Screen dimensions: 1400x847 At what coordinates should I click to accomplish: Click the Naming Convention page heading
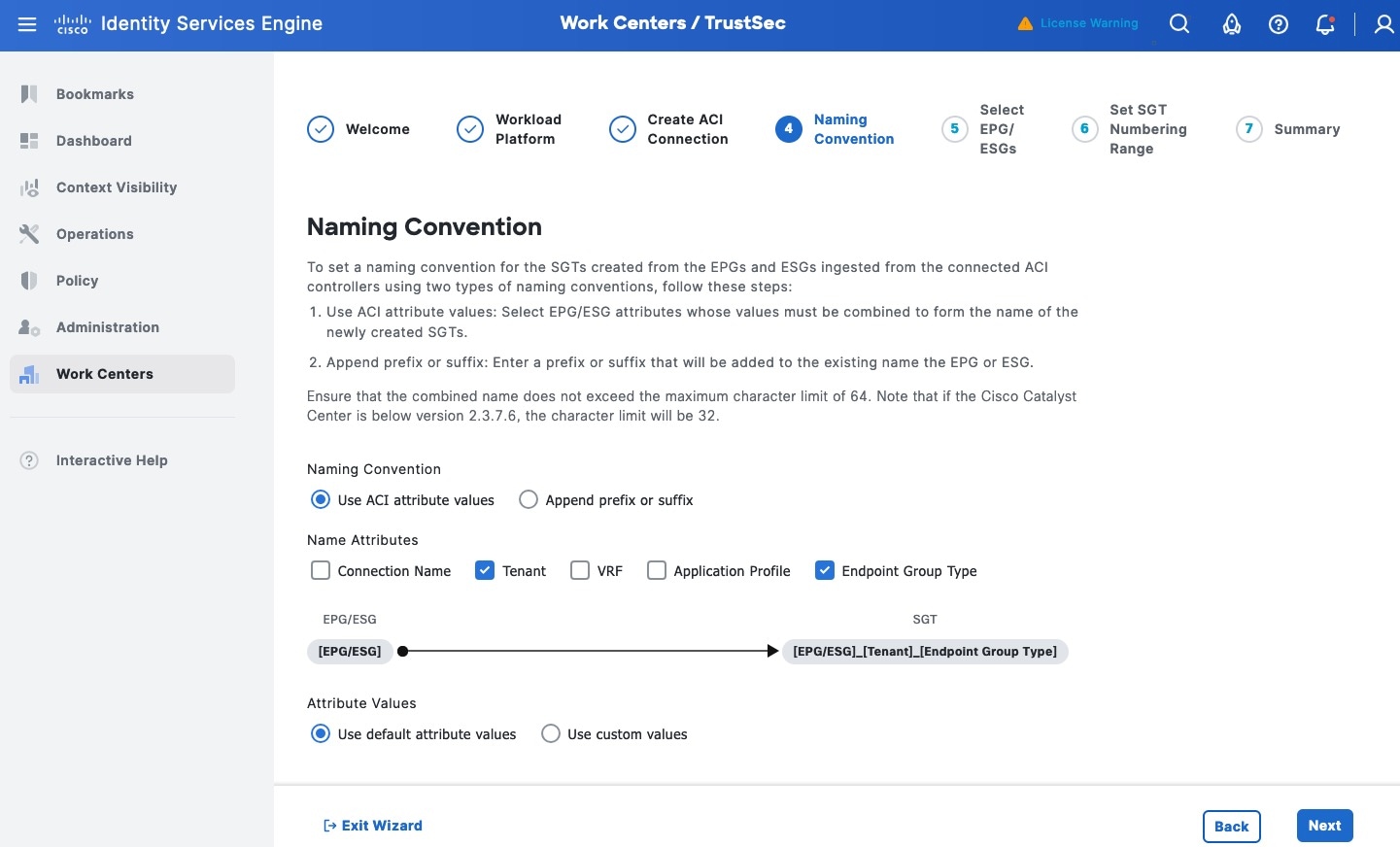(425, 226)
